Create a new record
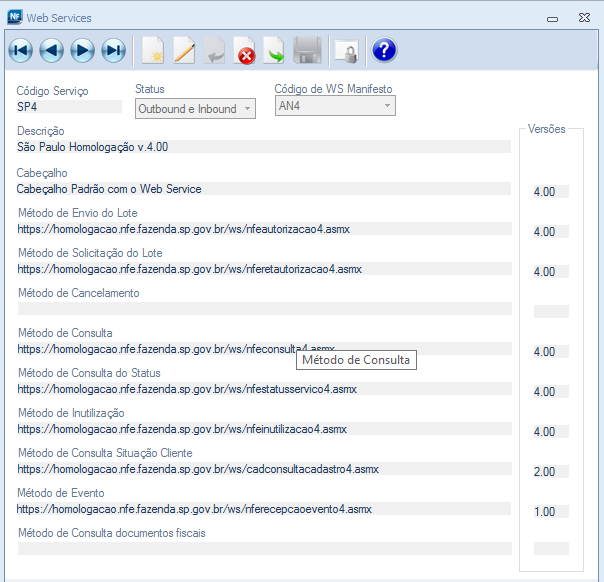The height and width of the screenshot is (582, 604). tap(152, 50)
